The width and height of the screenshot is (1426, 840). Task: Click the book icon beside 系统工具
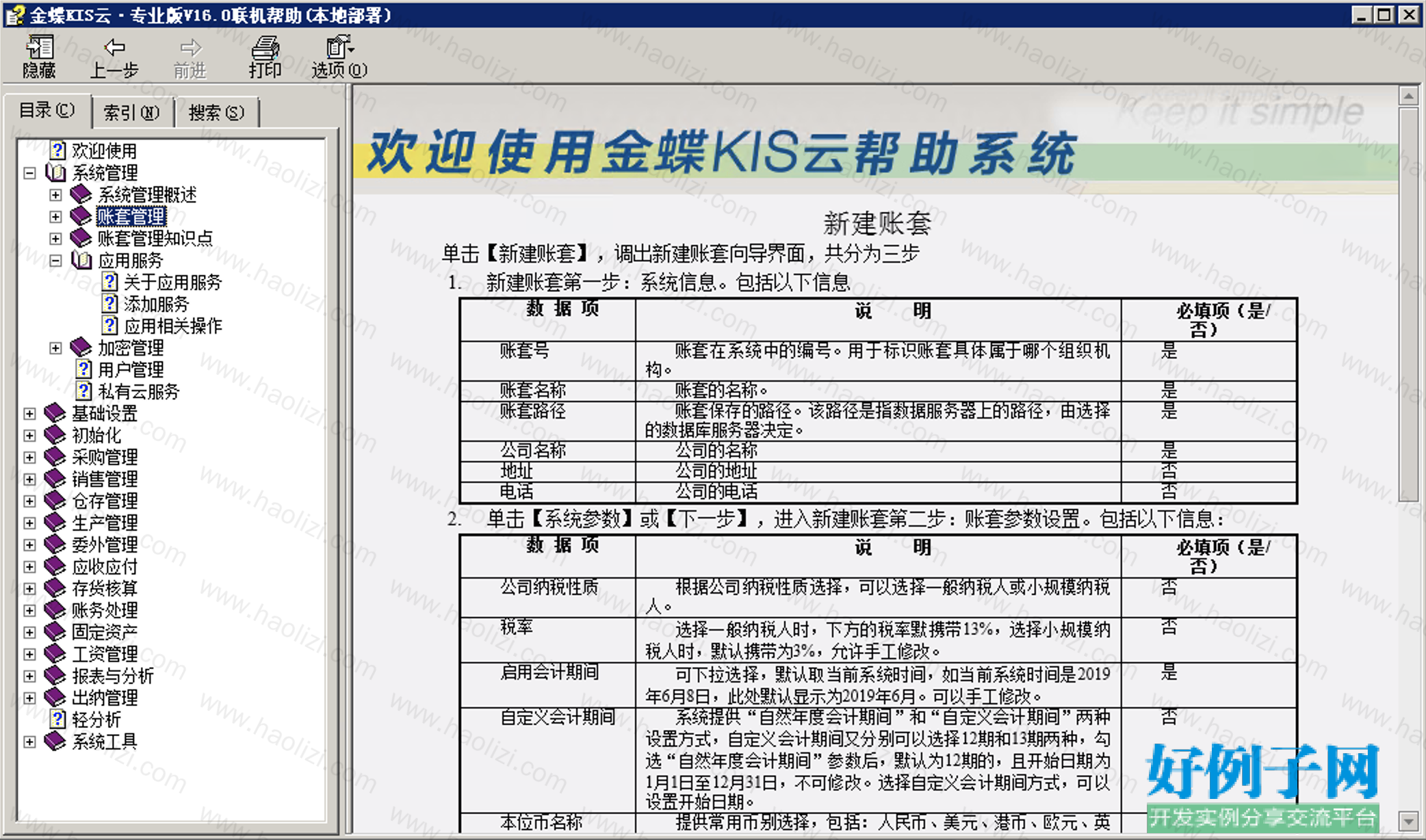pyautogui.click(x=55, y=741)
